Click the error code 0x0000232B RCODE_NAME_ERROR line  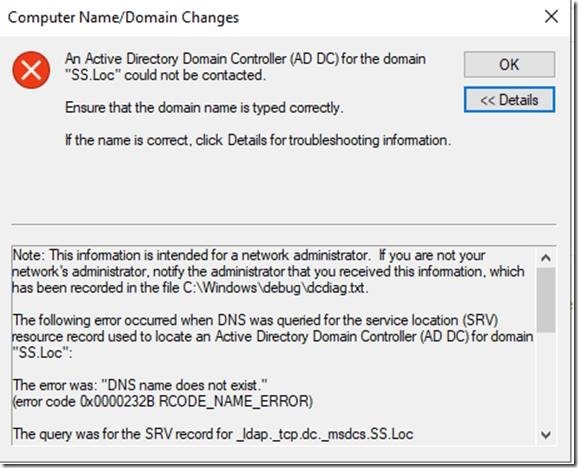click(x=163, y=401)
